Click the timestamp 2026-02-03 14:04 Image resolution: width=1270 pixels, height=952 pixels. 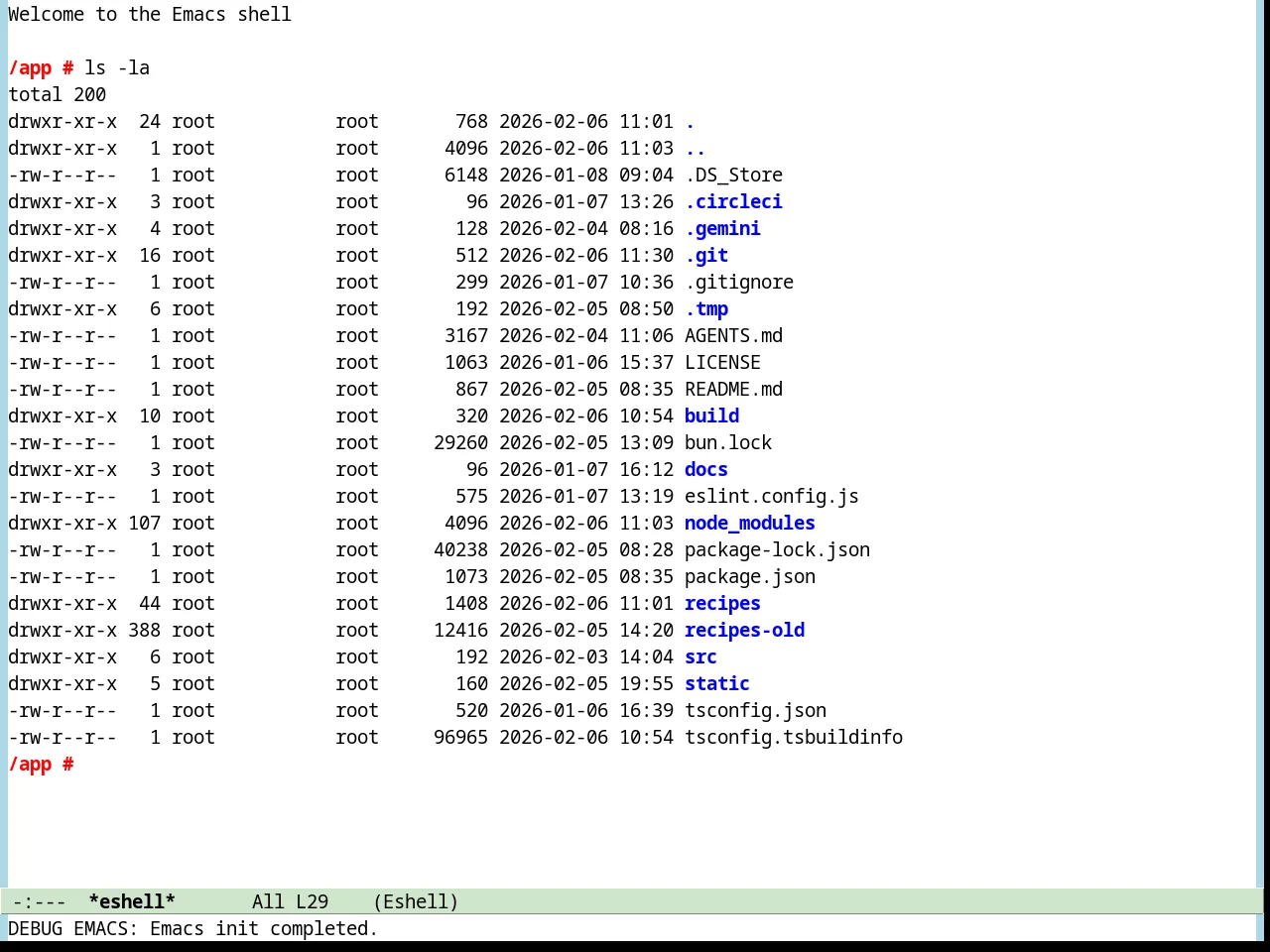coord(586,656)
